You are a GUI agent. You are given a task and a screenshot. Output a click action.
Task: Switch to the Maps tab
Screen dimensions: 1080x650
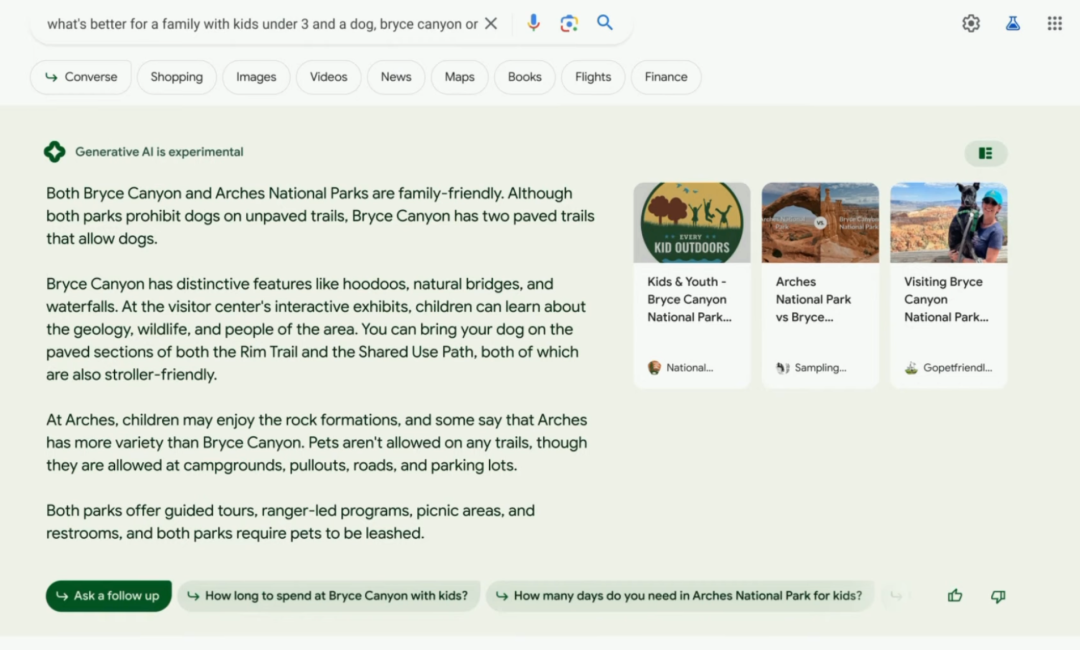click(x=459, y=77)
